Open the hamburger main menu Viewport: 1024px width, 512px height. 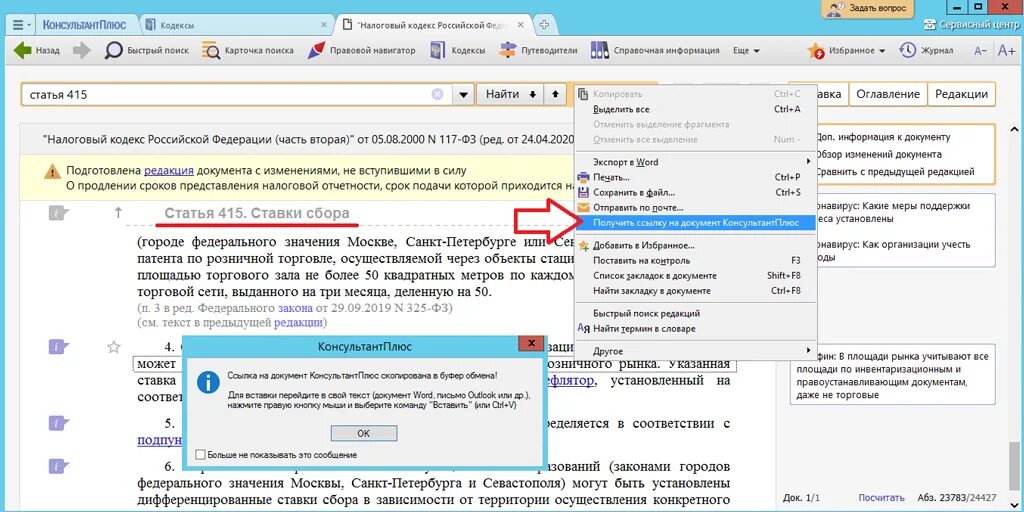pos(20,25)
